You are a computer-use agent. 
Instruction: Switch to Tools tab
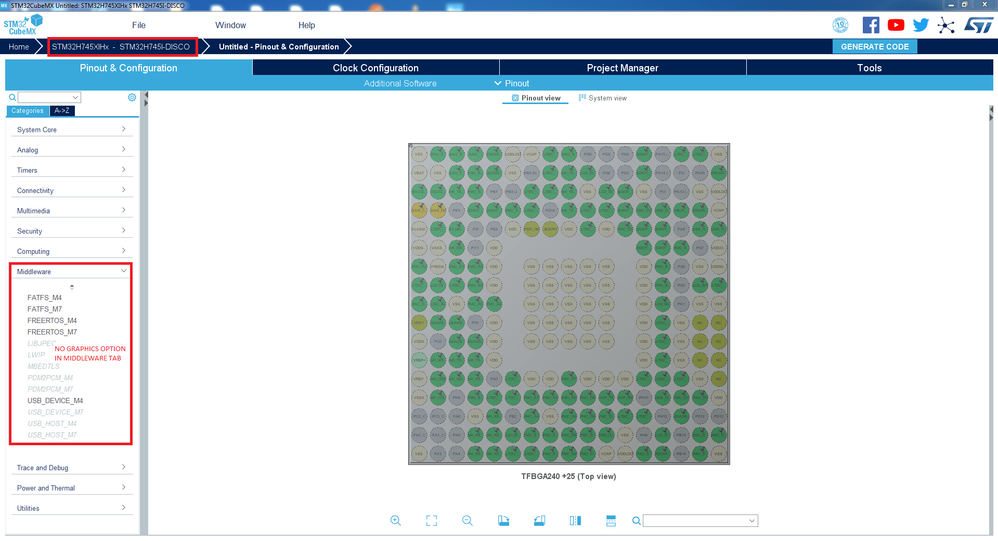click(x=869, y=67)
